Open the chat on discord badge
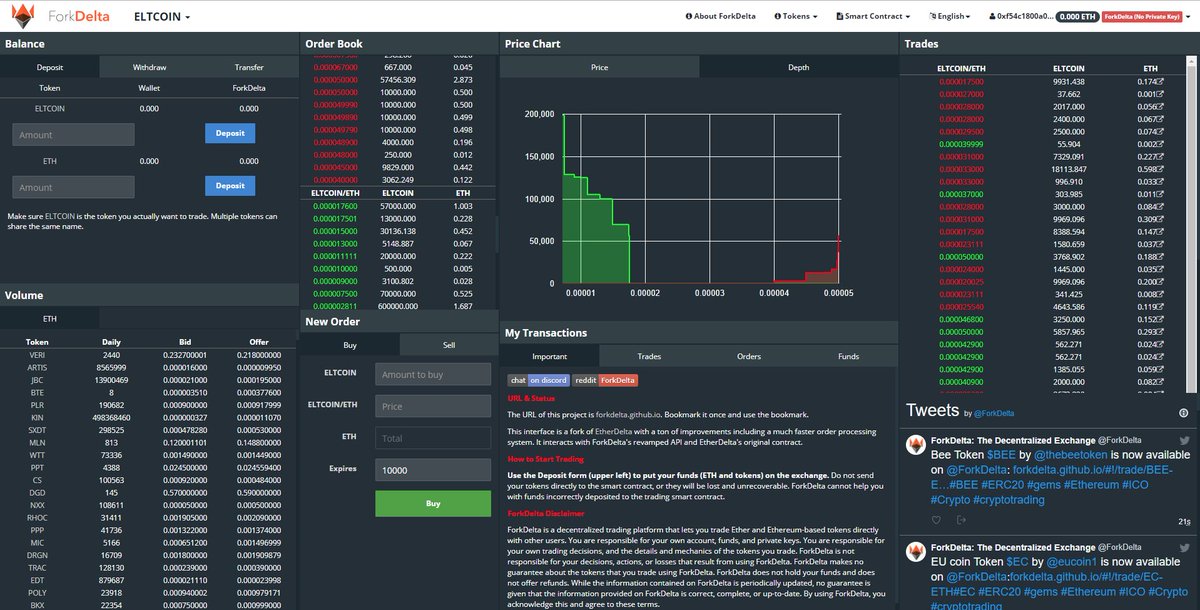The image size is (1200, 610). point(539,380)
